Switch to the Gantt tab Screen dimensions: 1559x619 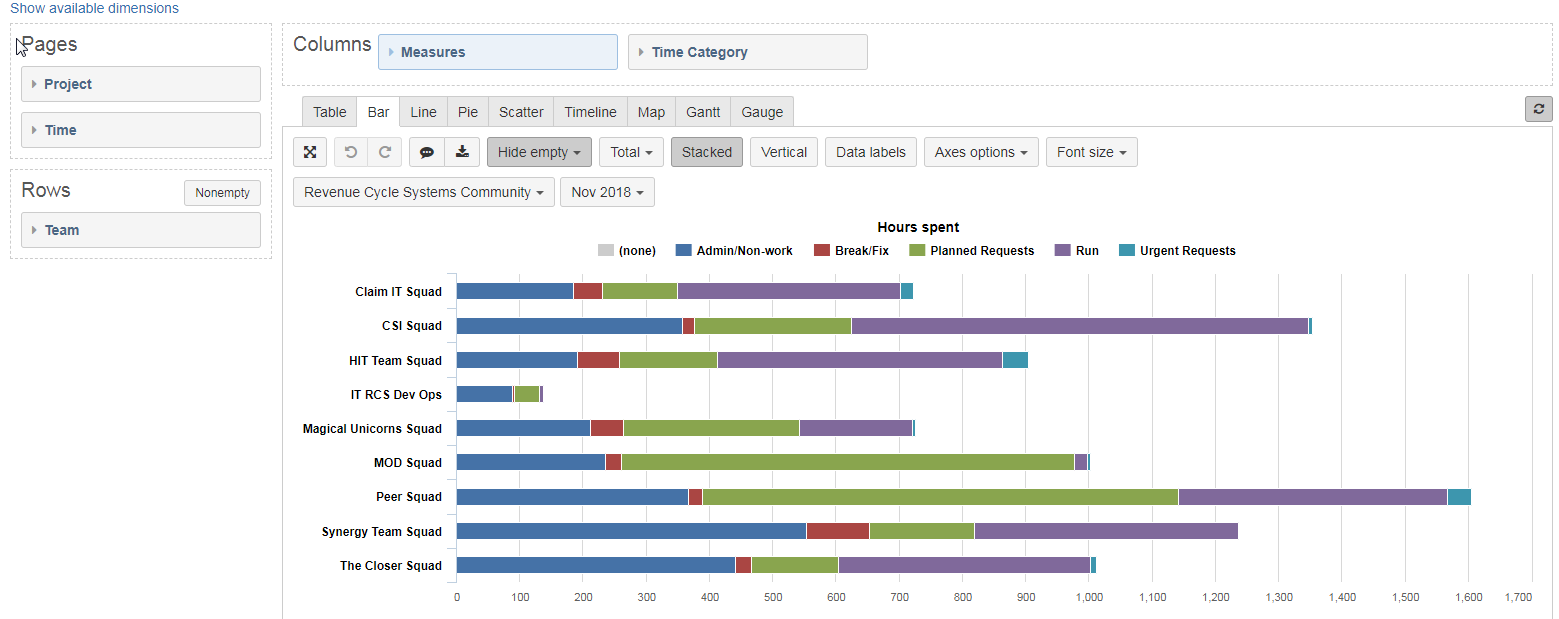coord(703,112)
